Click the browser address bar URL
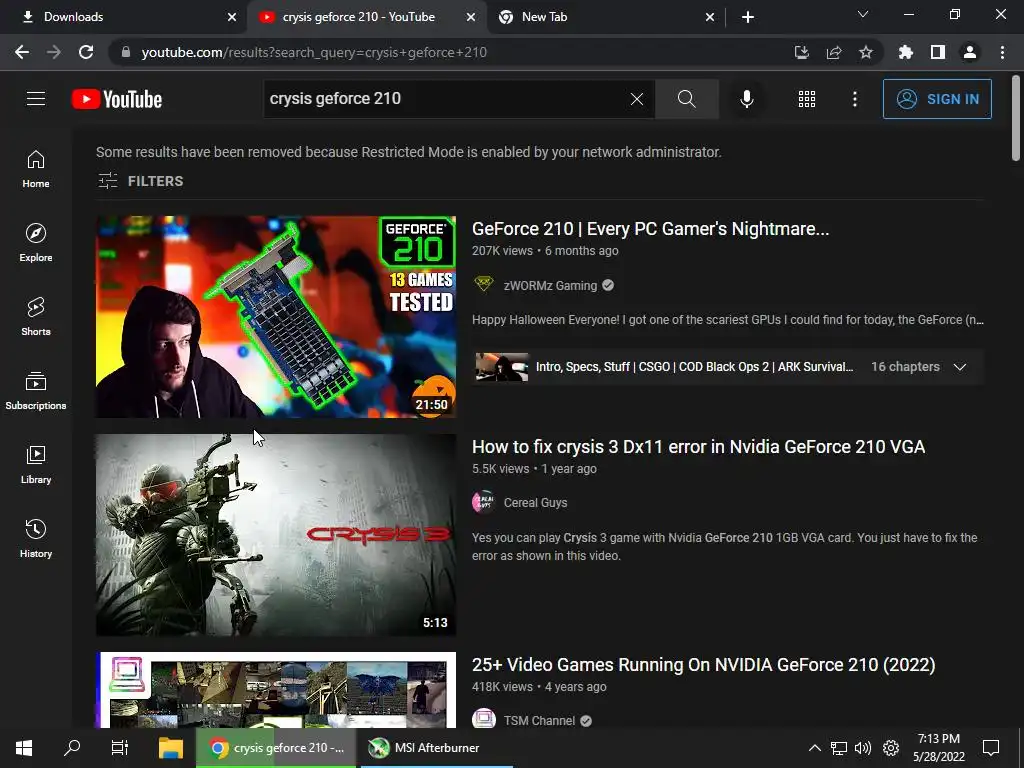Viewport: 1024px width, 768px height. click(x=314, y=52)
